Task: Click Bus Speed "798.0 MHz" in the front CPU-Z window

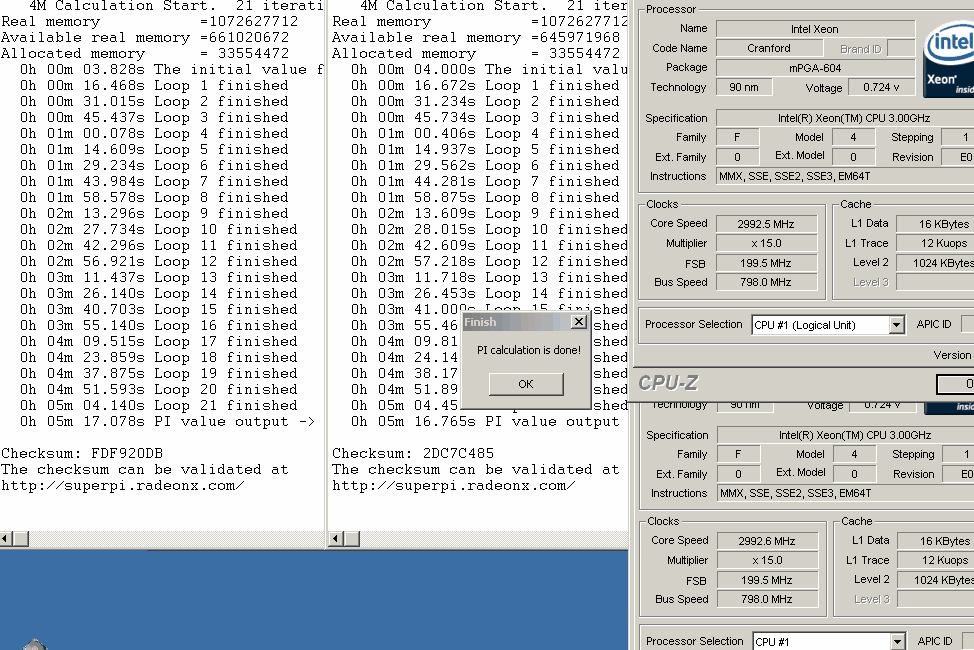Action: pyautogui.click(x=766, y=282)
